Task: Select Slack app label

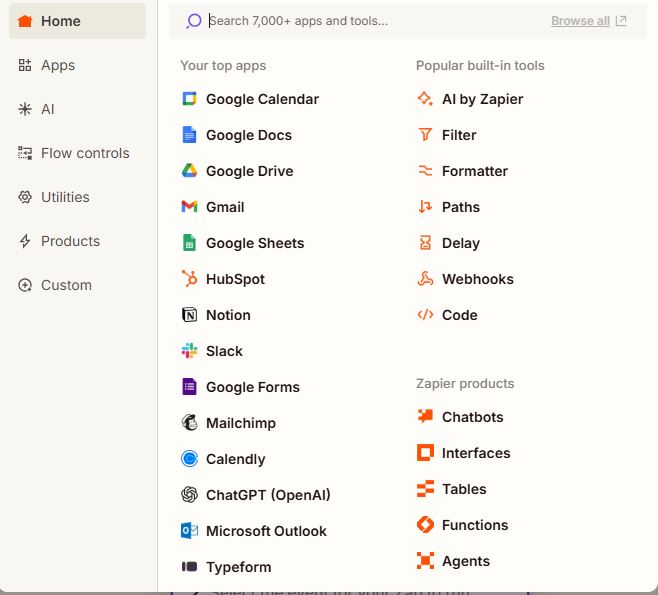Action: [x=224, y=351]
